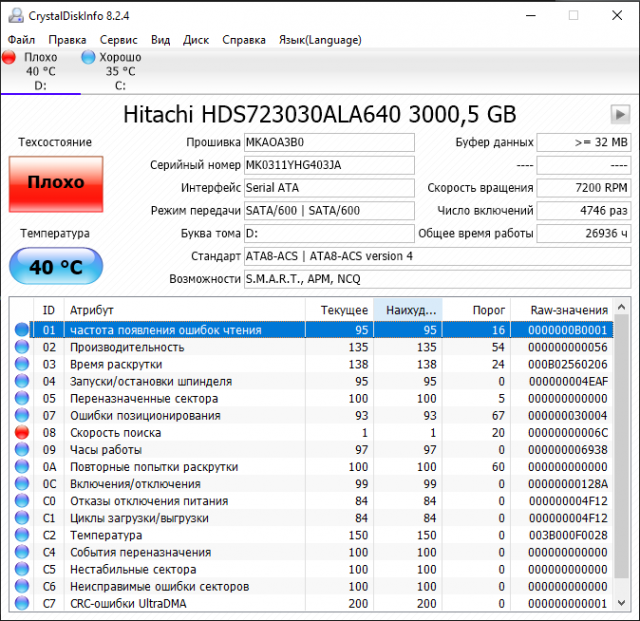The width and height of the screenshot is (640, 621).
Task: Open the Вид menu
Action: click(x=160, y=40)
